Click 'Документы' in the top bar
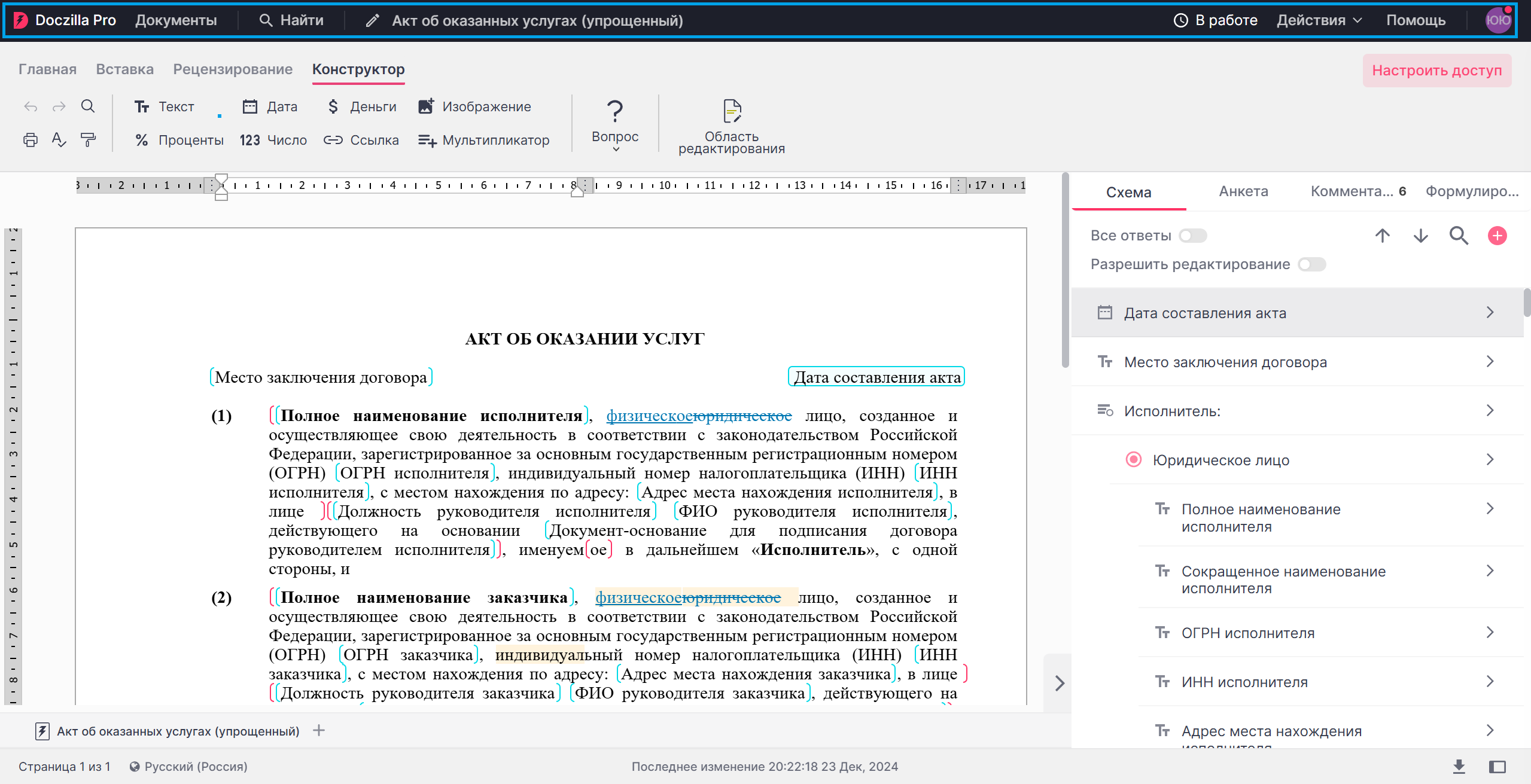 tap(176, 20)
